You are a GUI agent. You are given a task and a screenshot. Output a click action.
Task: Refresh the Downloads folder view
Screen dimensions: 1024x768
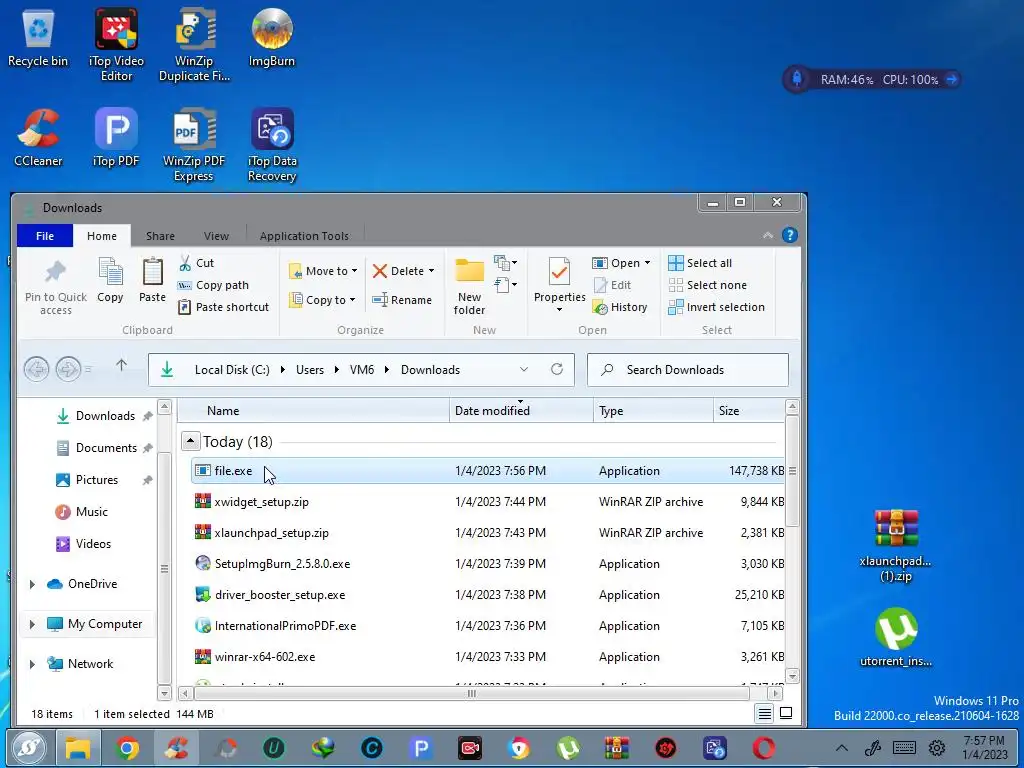[x=556, y=370]
